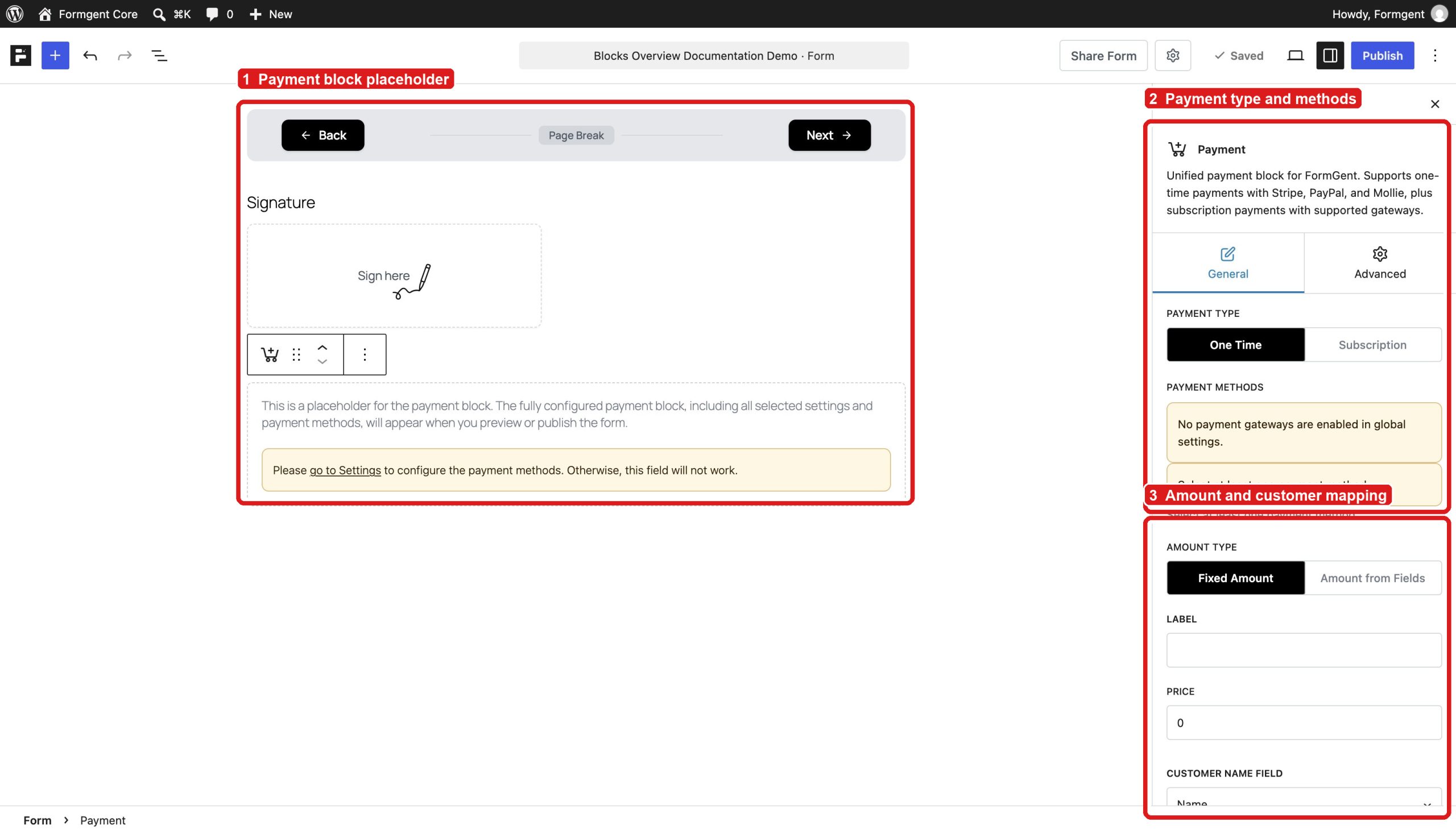Open the document overview list view

[x=159, y=56]
